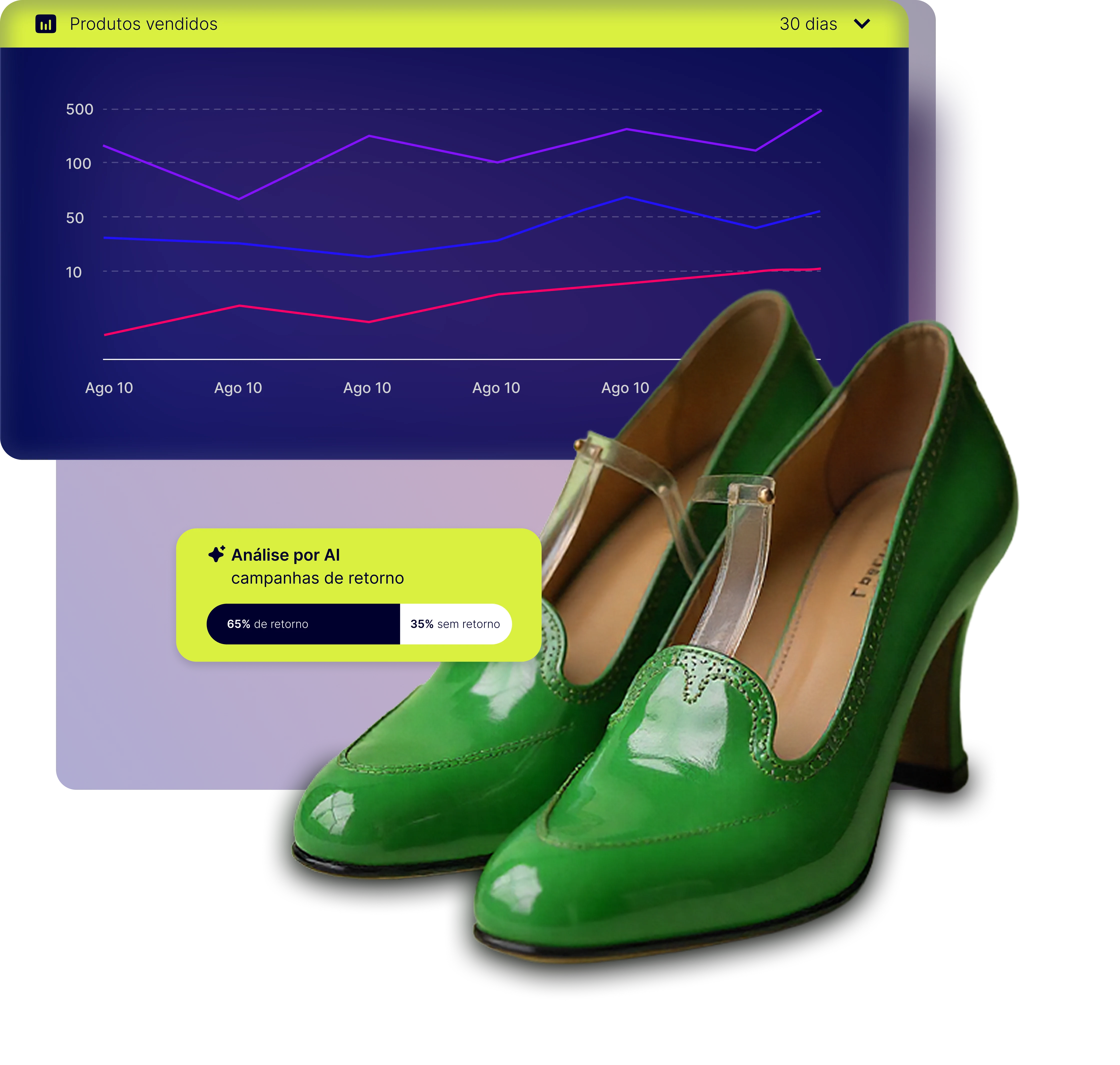1120x1065 pixels.
Task: Click the 50 y-axis label
Action: coord(75,218)
